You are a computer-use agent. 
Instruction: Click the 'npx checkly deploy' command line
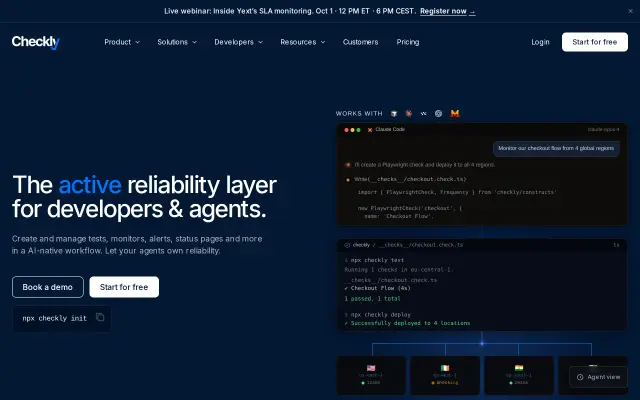378,315
